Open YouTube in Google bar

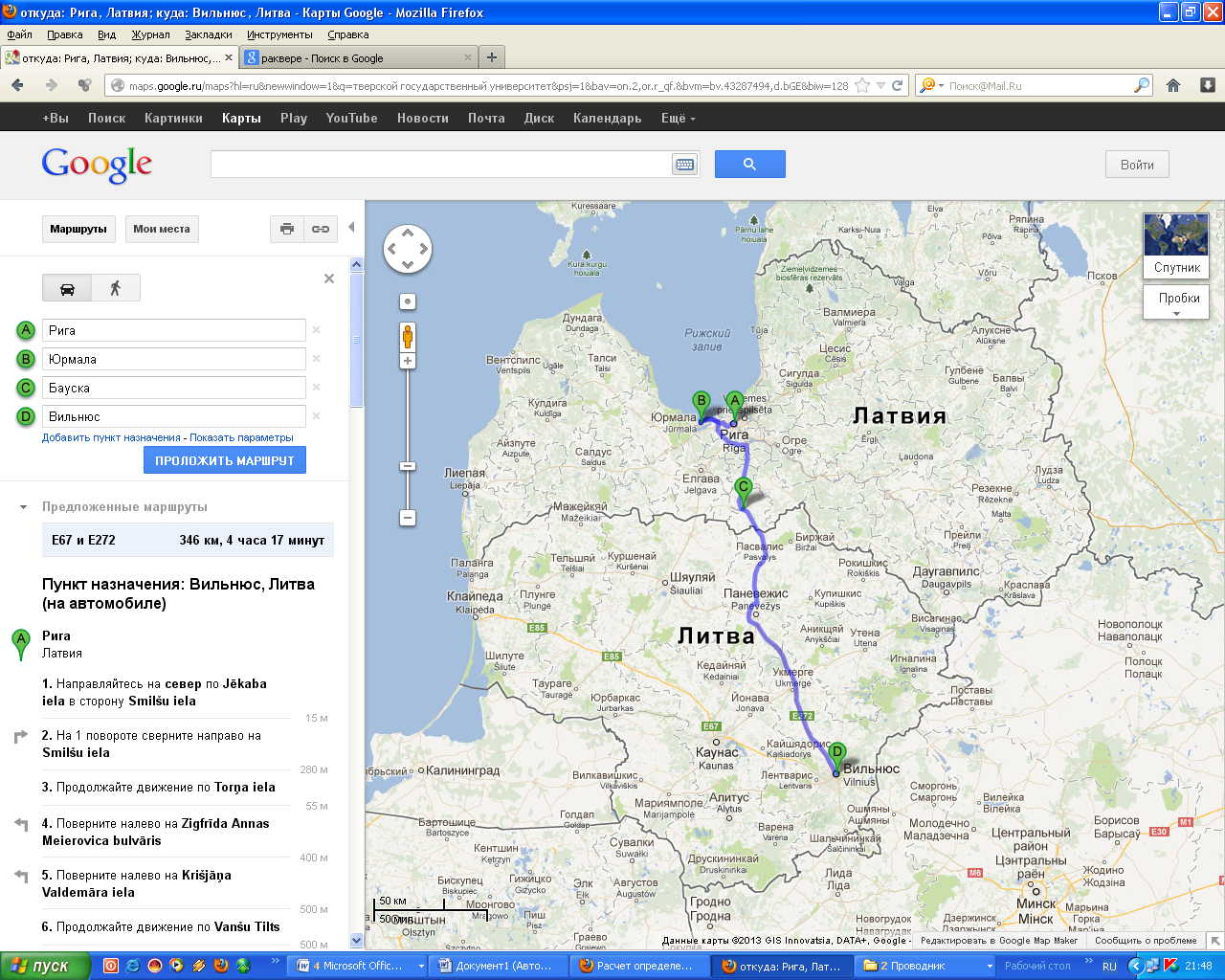pos(351,118)
